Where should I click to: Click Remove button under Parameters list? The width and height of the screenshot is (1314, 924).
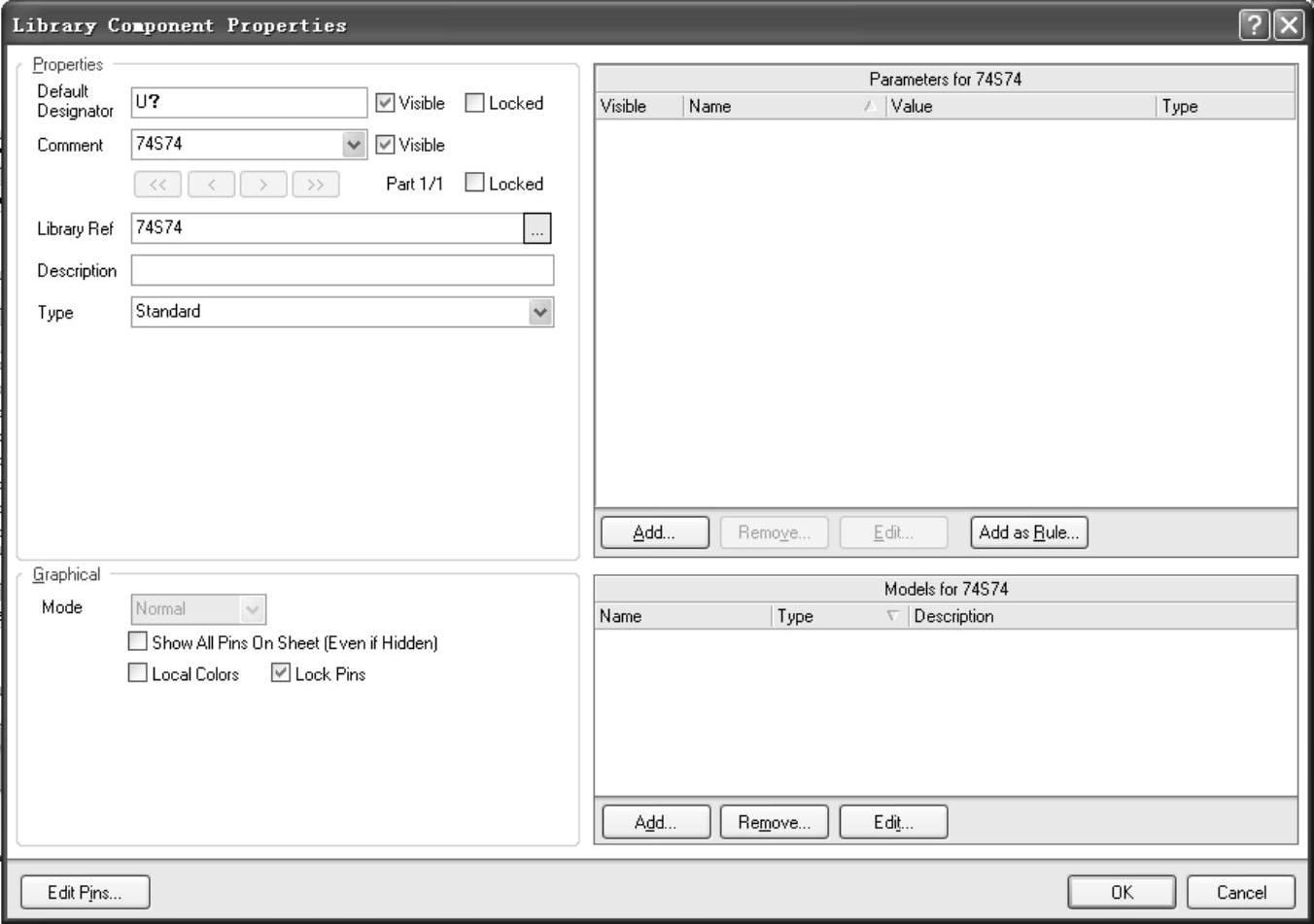(774, 532)
